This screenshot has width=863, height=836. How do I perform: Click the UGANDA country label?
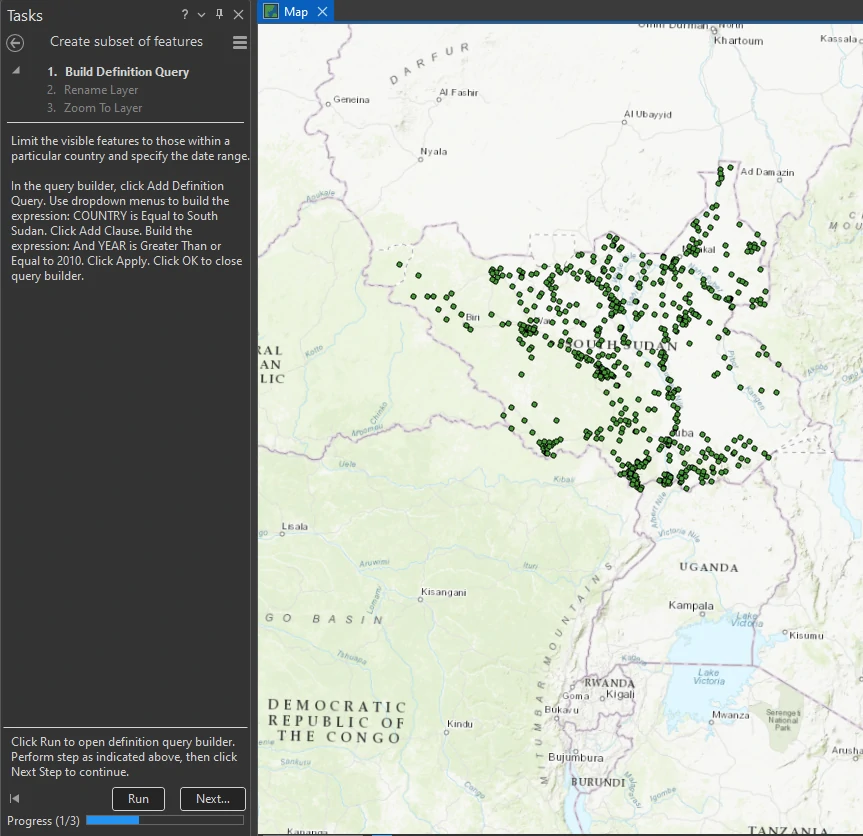point(709,567)
